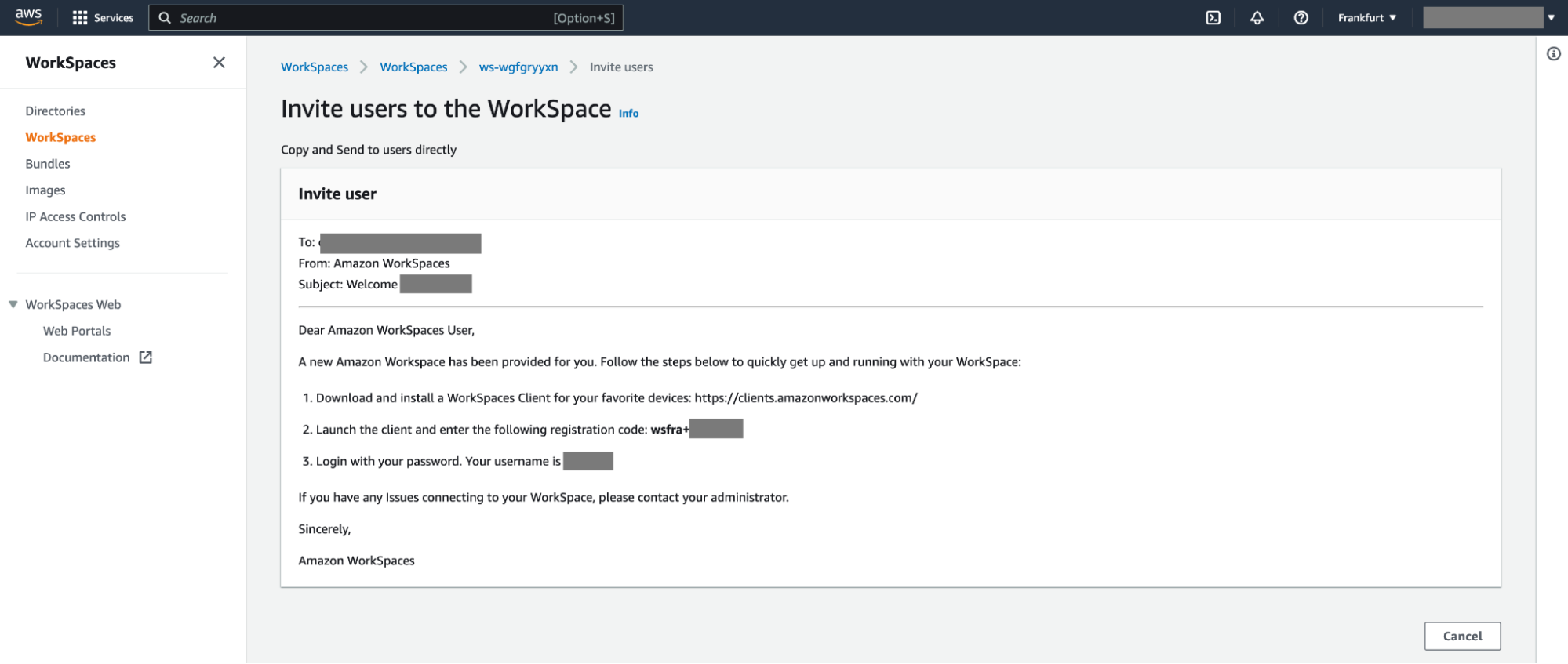Click the 'From: Amazon WorkSpaces' line
Image resolution: width=1568 pixels, height=664 pixels.
[374, 263]
